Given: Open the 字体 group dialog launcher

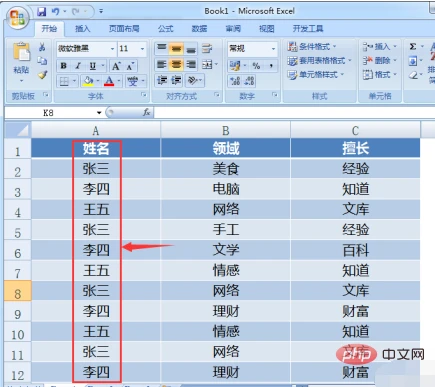Looking at the screenshot, I should tap(144, 95).
